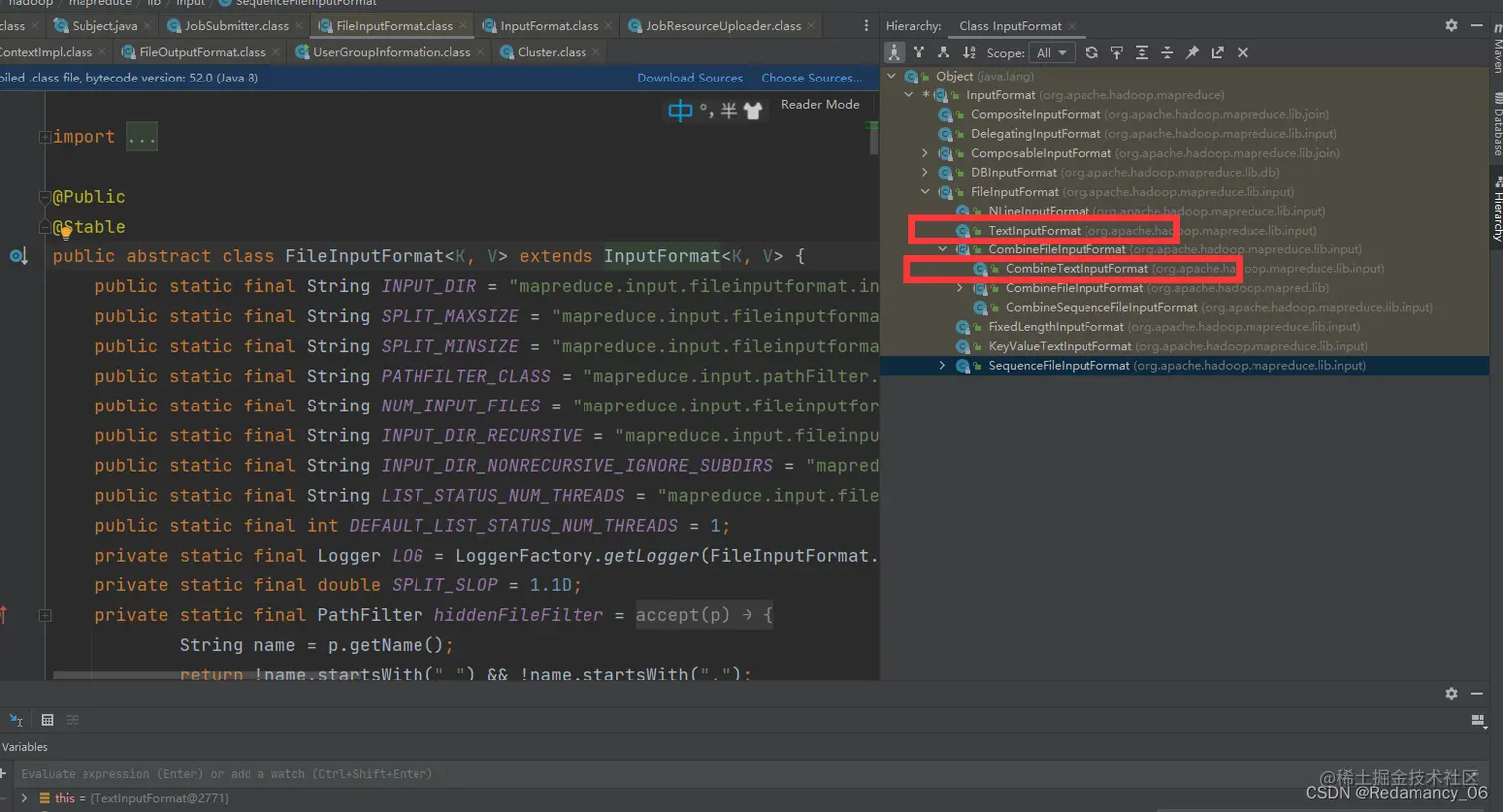The image size is (1503, 812).
Task: Add a new watch with plus icon
Action: (x=3, y=774)
